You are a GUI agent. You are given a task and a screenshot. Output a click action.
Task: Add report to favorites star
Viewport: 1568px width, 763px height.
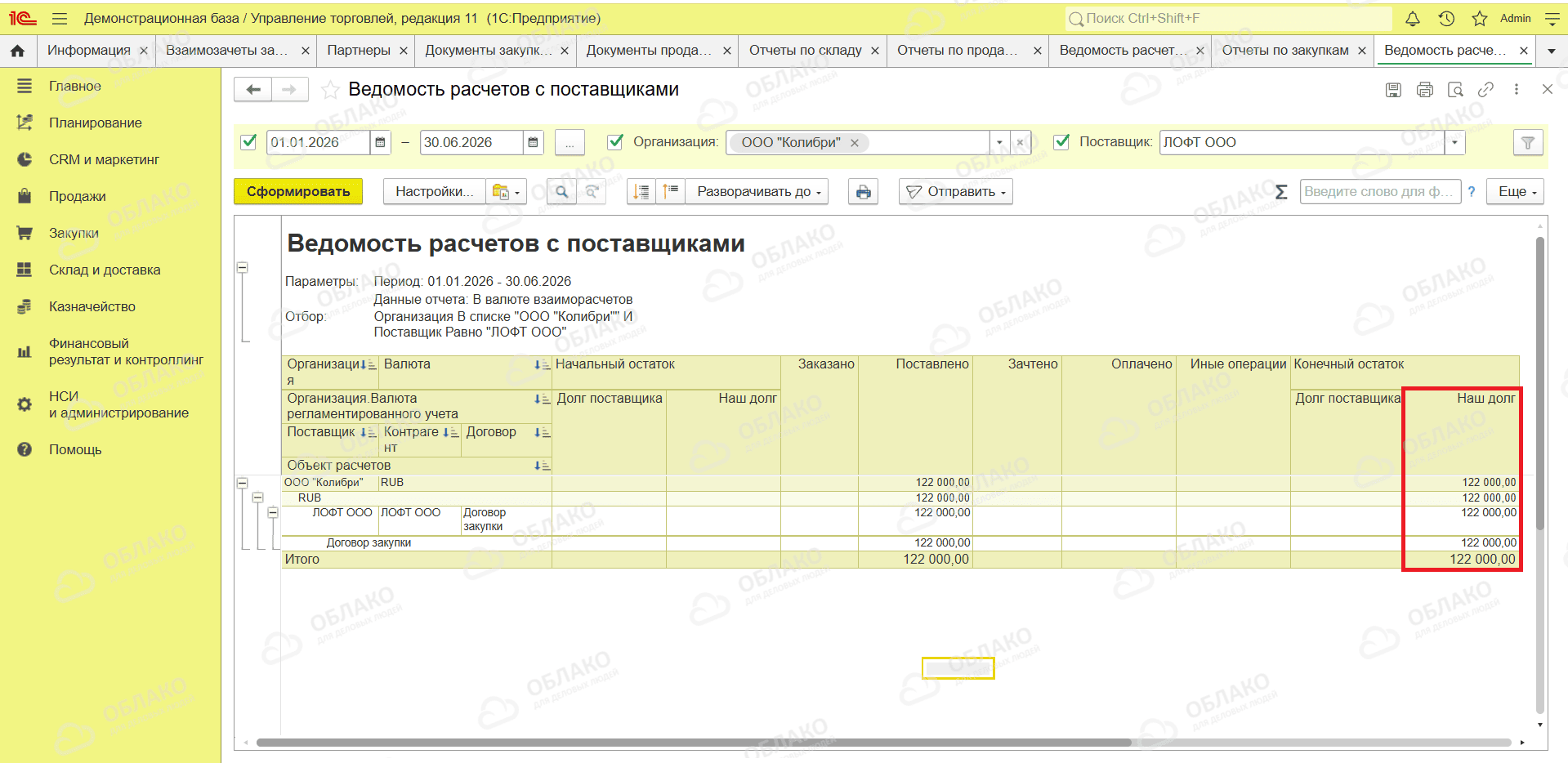pyautogui.click(x=330, y=90)
